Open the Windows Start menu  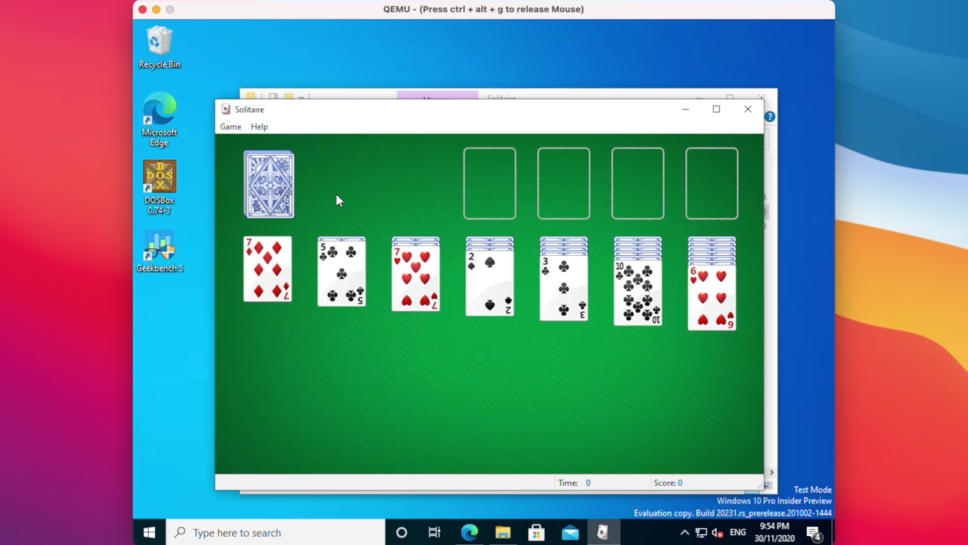149,532
